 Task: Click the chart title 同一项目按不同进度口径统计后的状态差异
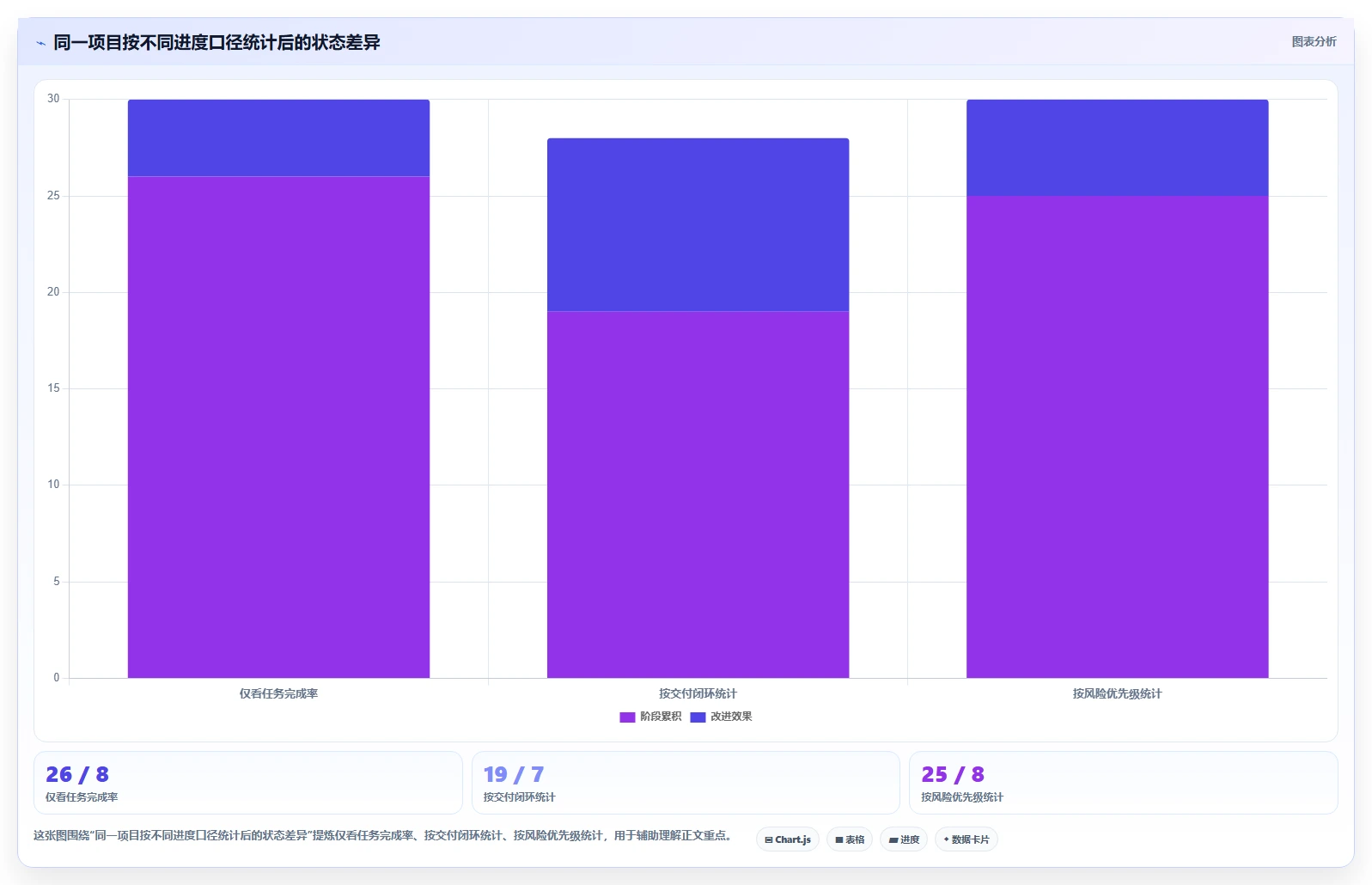[x=216, y=42]
